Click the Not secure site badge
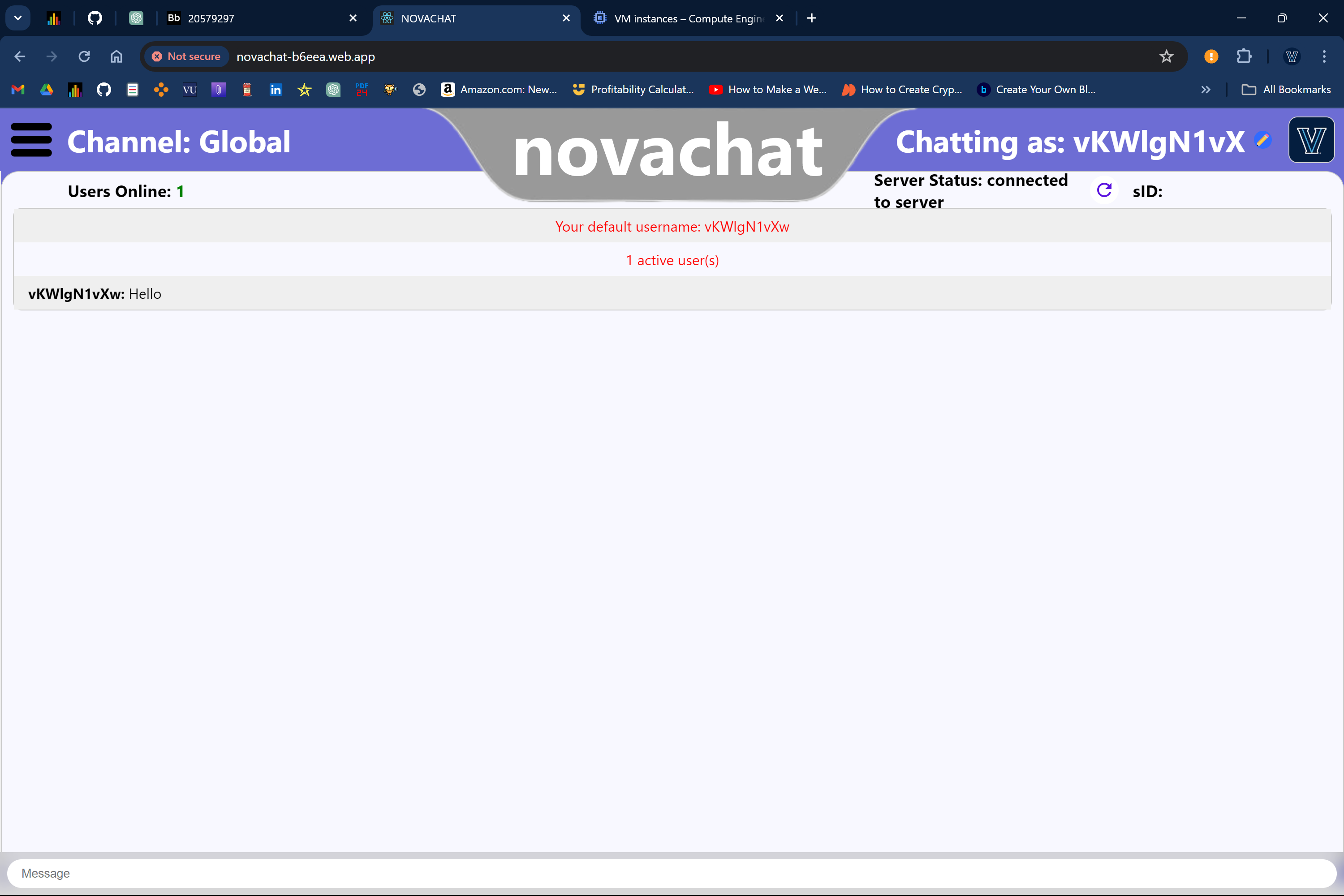This screenshot has width=1344, height=896. pyautogui.click(x=186, y=56)
